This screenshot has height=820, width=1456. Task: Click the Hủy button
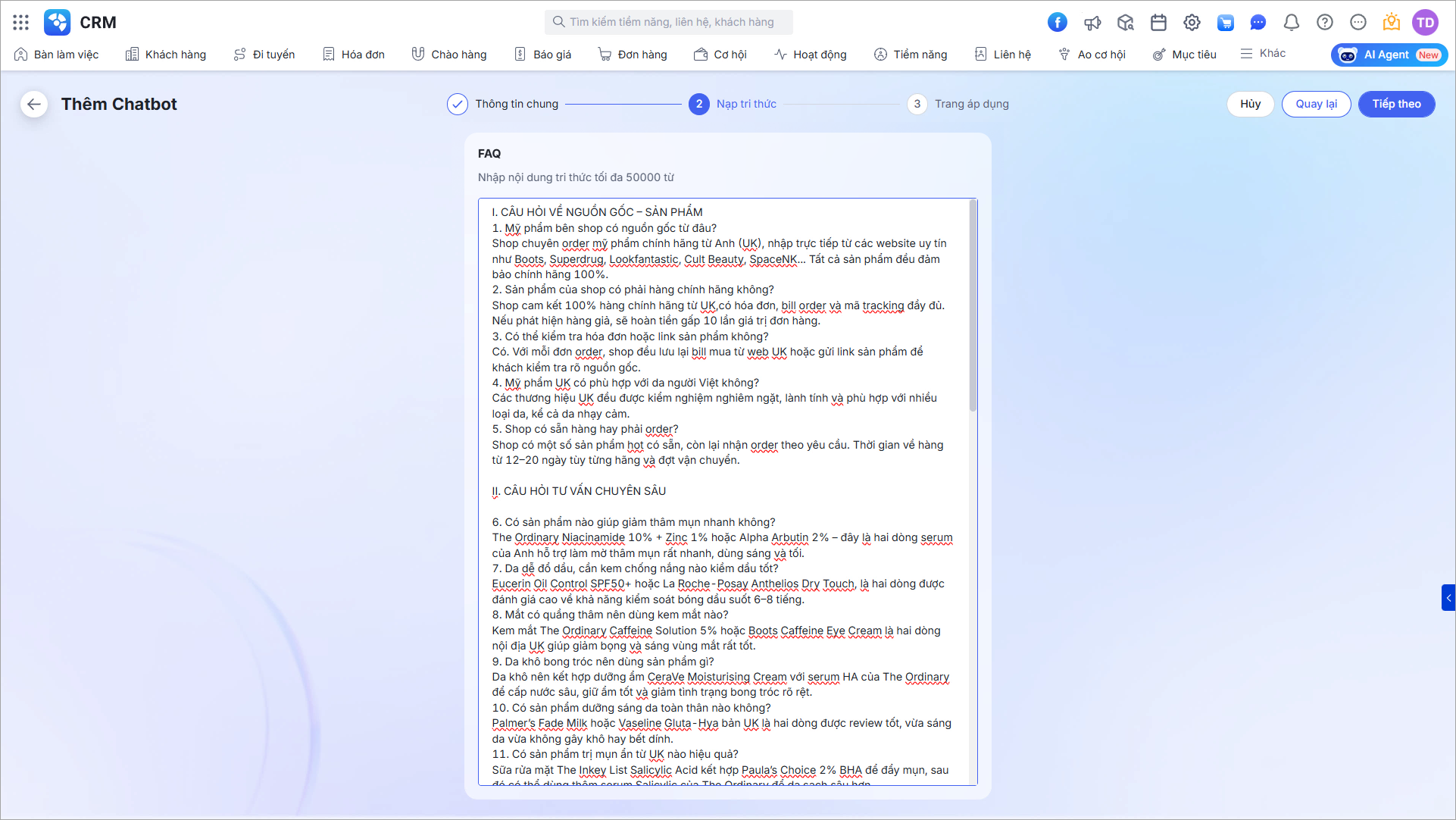click(1250, 104)
